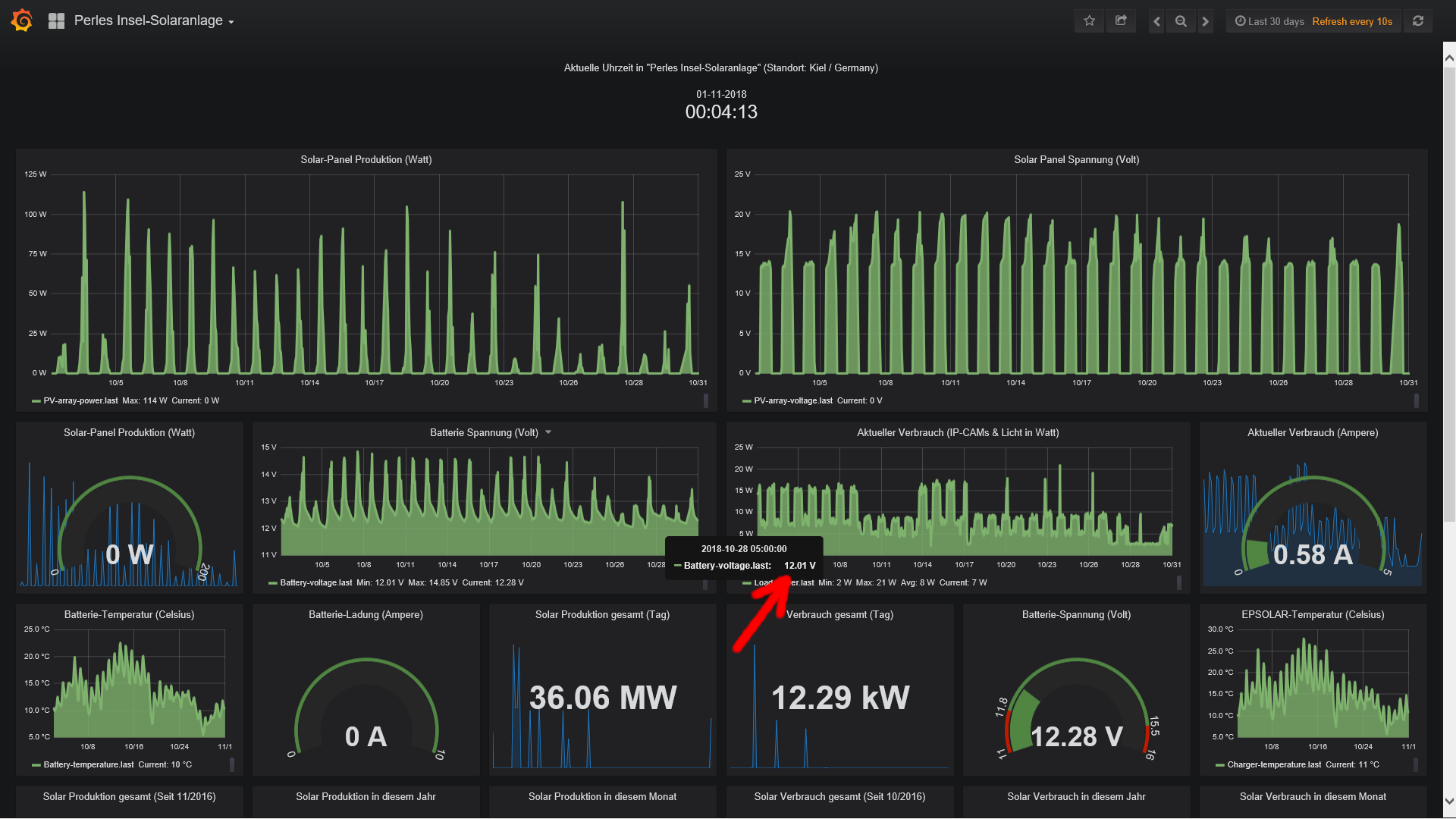Shift time range backward with left arrow

(1156, 21)
